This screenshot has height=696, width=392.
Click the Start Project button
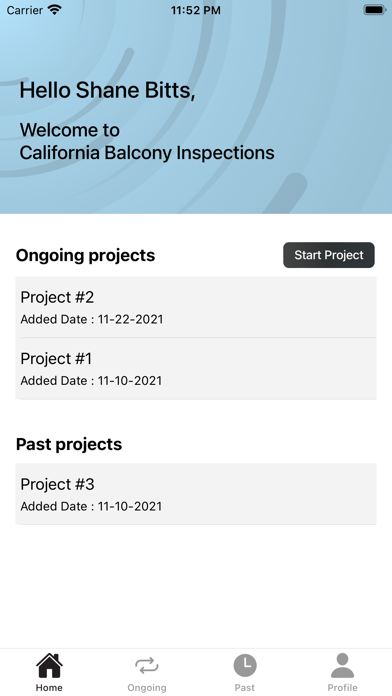[329, 255]
